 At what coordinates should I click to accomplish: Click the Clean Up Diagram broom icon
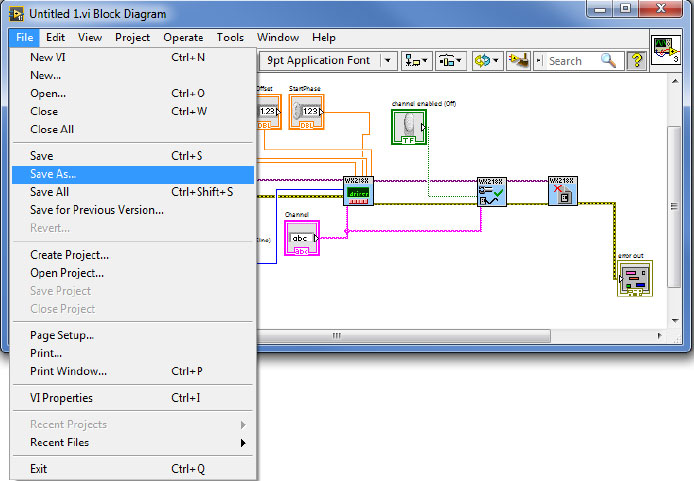coord(518,61)
